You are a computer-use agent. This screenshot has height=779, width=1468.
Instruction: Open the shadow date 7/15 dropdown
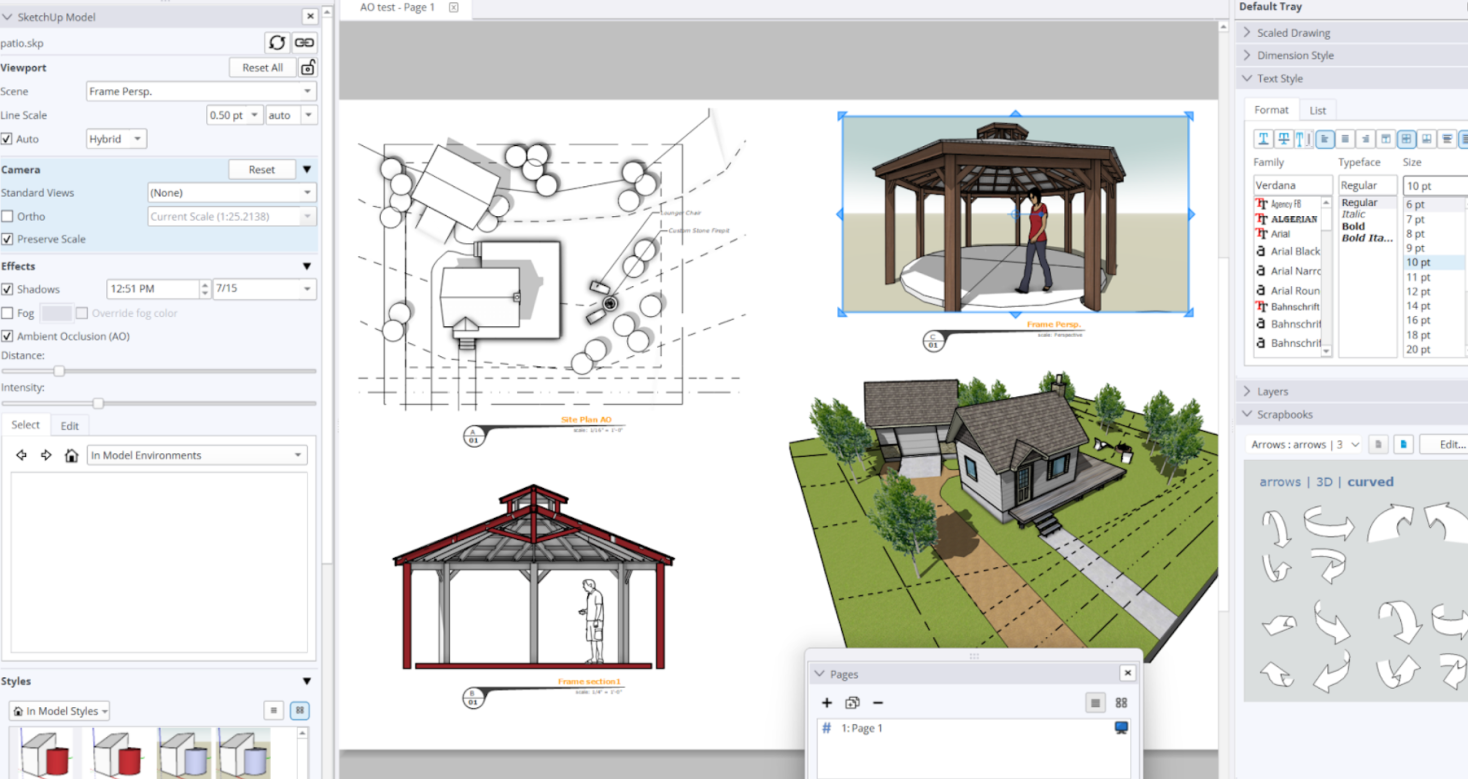(x=264, y=289)
